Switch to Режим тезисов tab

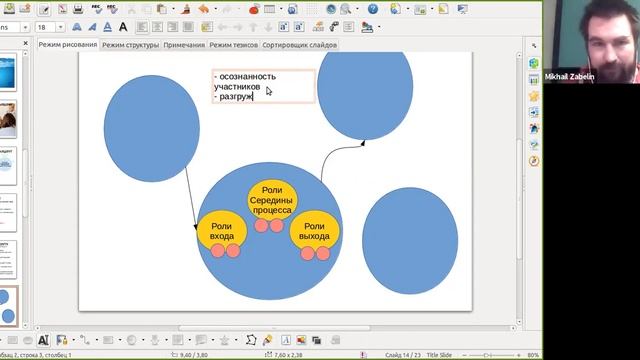(x=233, y=45)
